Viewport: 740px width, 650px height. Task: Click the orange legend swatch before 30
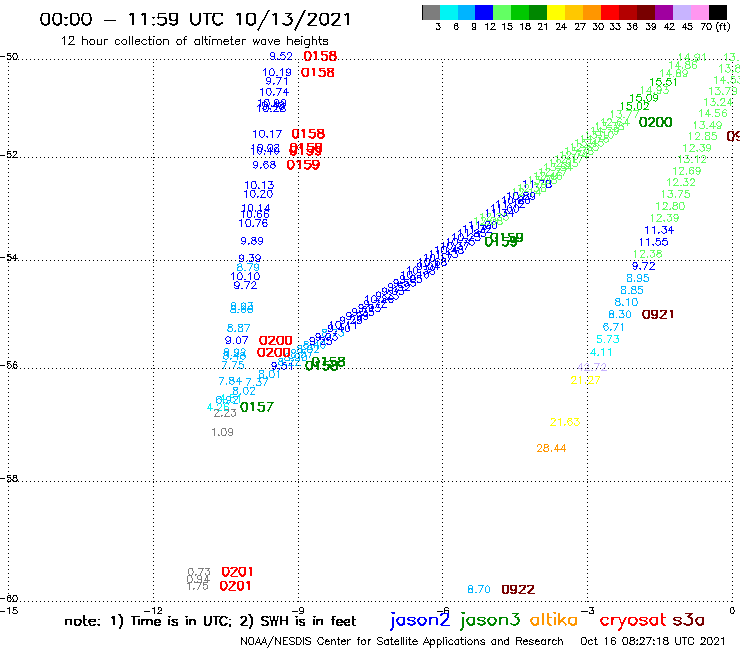tap(592, 12)
